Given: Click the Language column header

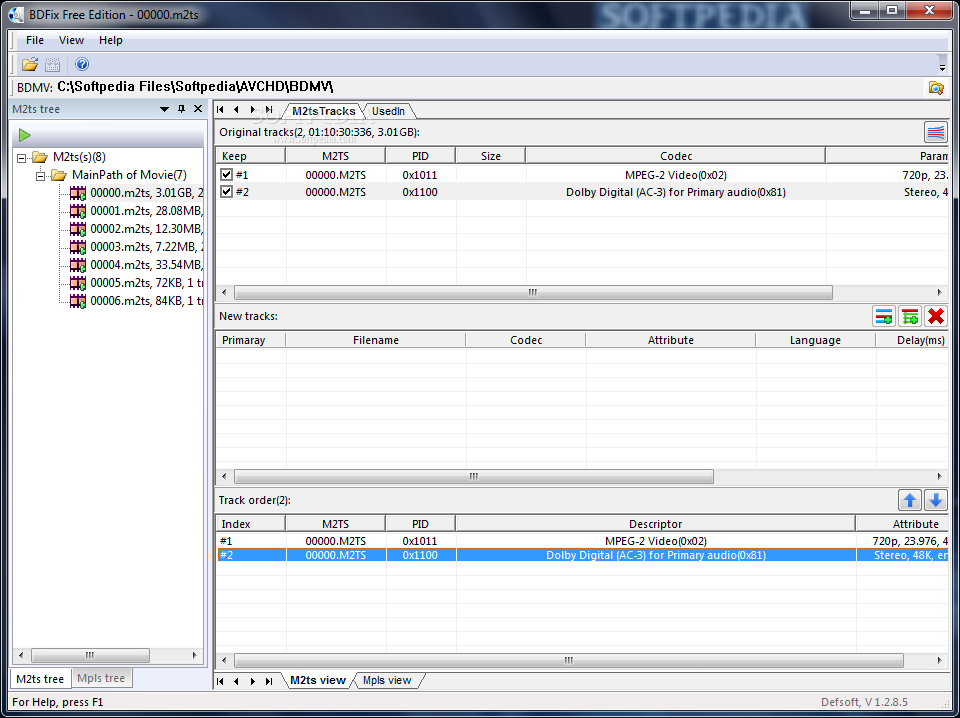Looking at the screenshot, I should 815,340.
